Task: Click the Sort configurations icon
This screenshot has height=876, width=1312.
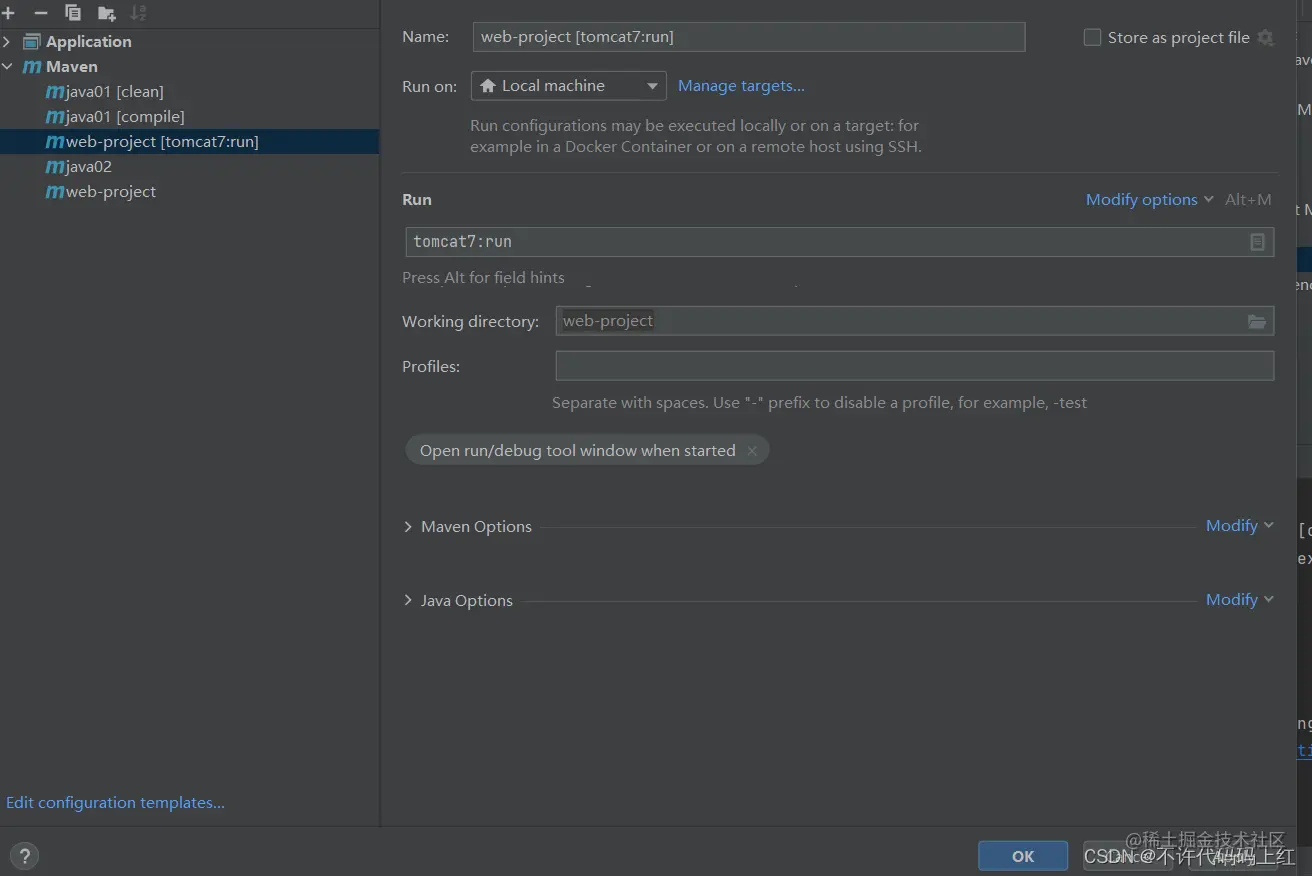Action: [138, 13]
